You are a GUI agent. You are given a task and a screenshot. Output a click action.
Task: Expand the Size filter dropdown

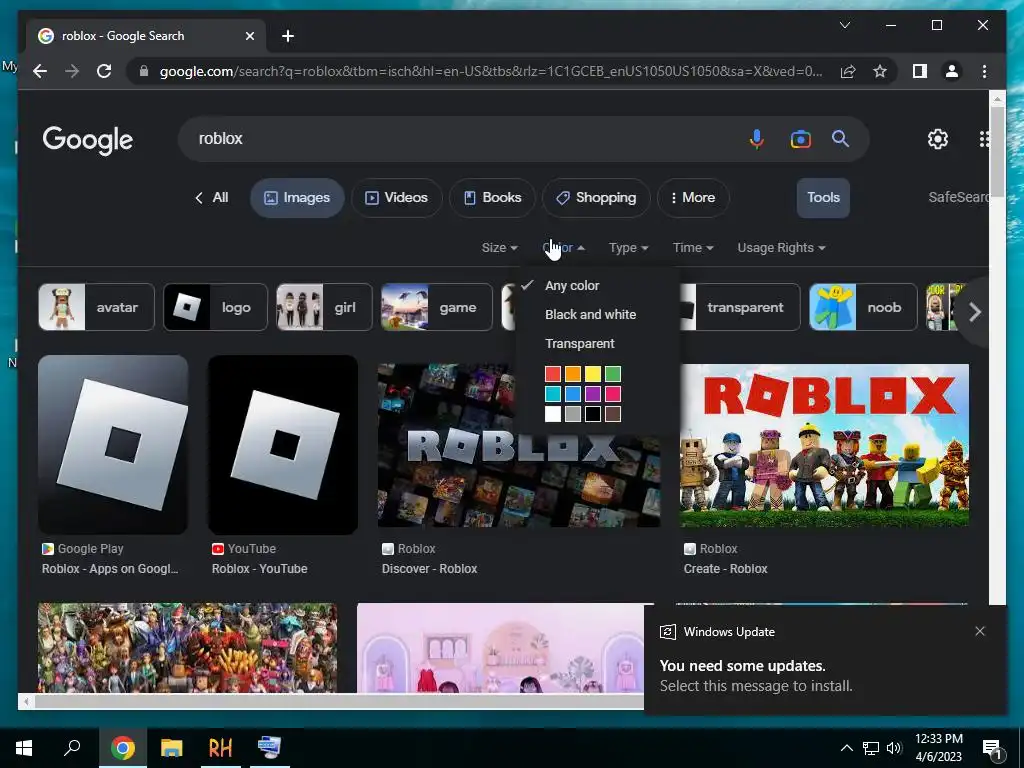(x=500, y=248)
